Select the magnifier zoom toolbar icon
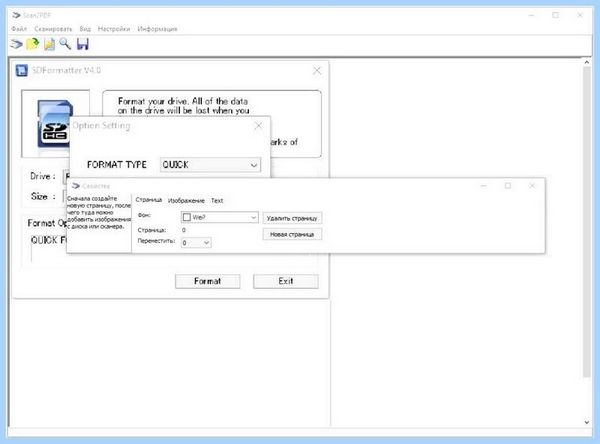This screenshot has height=444, width=600. coord(65,44)
